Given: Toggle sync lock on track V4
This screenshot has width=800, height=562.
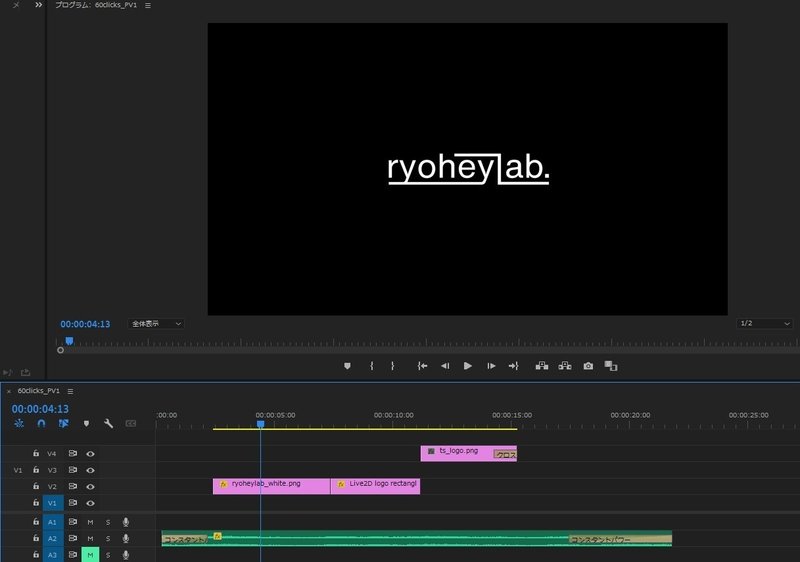Looking at the screenshot, I should click(x=73, y=453).
